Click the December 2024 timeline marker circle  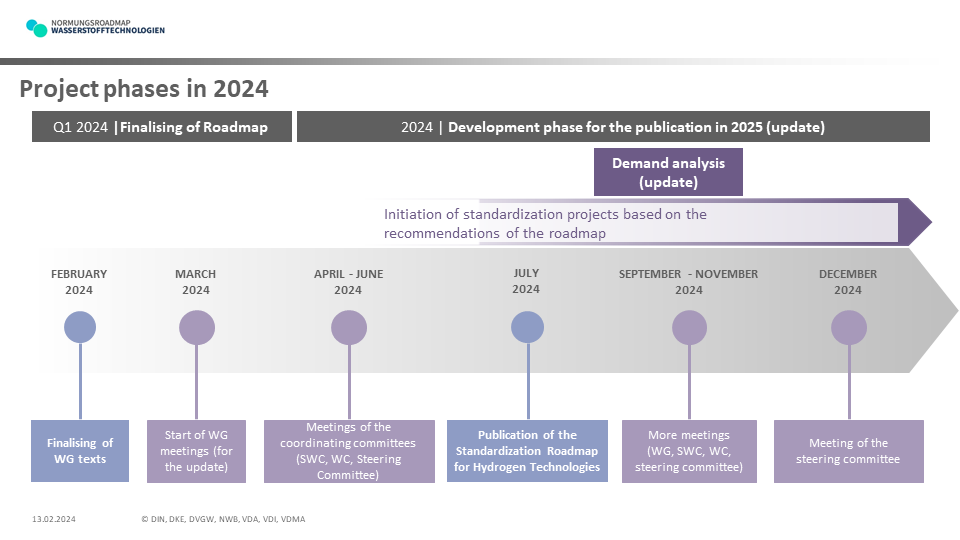click(x=849, y=327)
